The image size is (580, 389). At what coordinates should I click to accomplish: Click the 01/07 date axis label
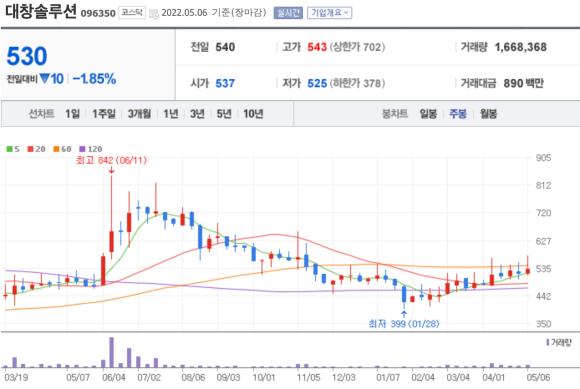pos(388,378)
